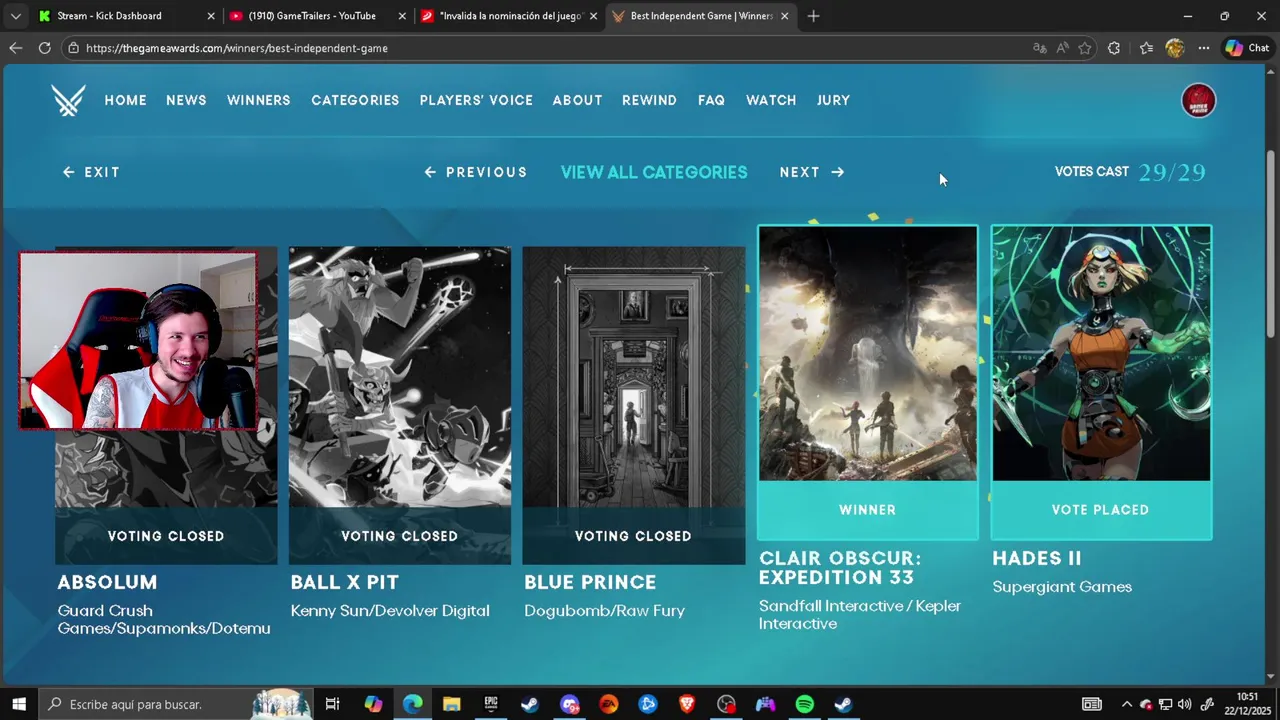Screen dimensions: 1280x720
Task: Click VIEW ALL CATEGORIES link
Action: (654, 172)
